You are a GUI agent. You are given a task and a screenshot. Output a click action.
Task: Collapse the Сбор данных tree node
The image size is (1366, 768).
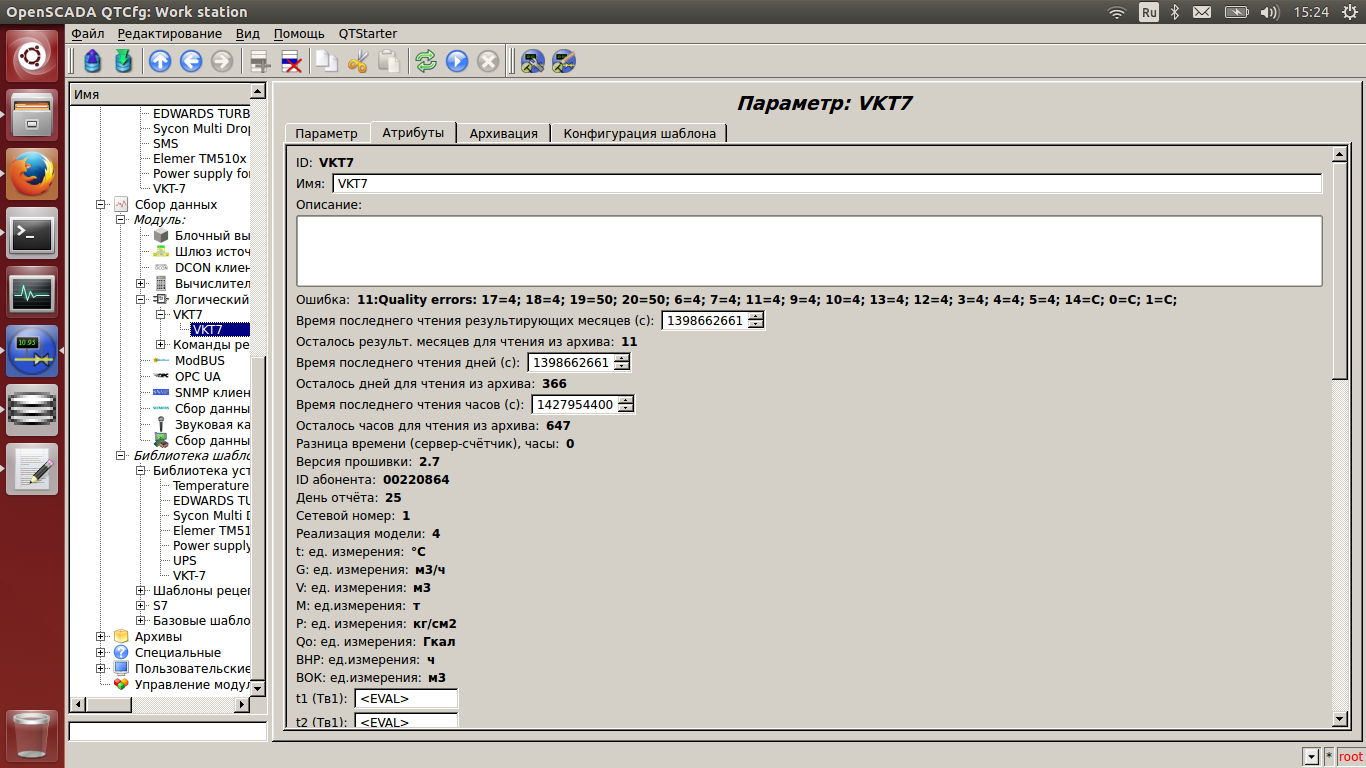(101, 205)
